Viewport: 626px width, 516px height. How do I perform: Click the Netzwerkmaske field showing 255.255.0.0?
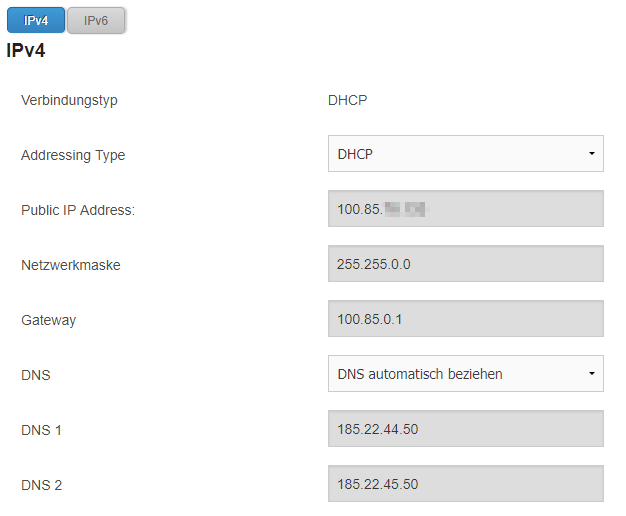pos(466,264)
